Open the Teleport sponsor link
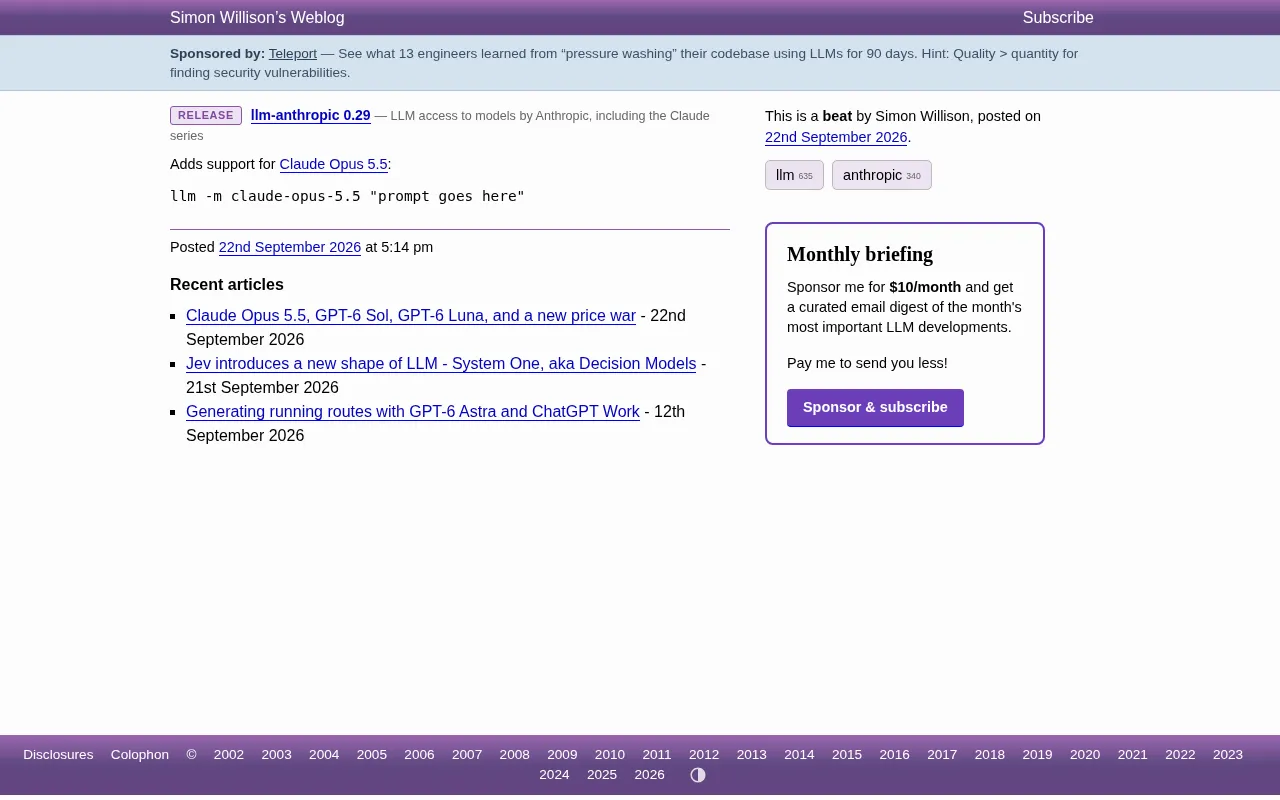This screenshot has height=800, width=1280. [x=293, y=54]
